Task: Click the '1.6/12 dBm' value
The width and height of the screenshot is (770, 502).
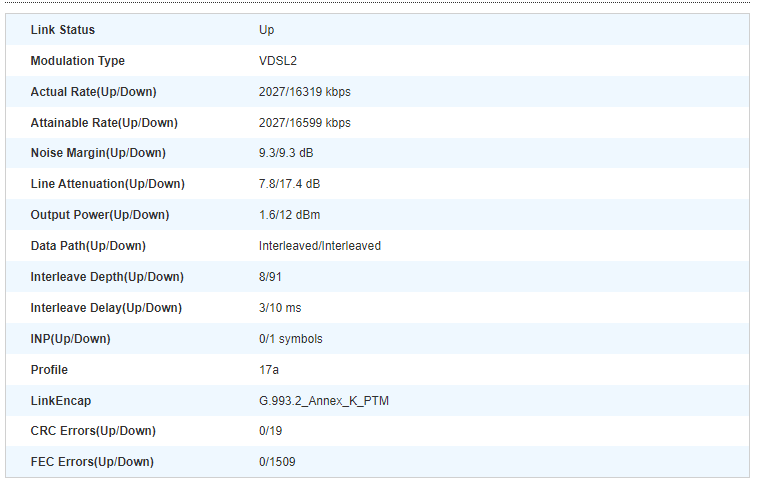Action: (290, 215)
